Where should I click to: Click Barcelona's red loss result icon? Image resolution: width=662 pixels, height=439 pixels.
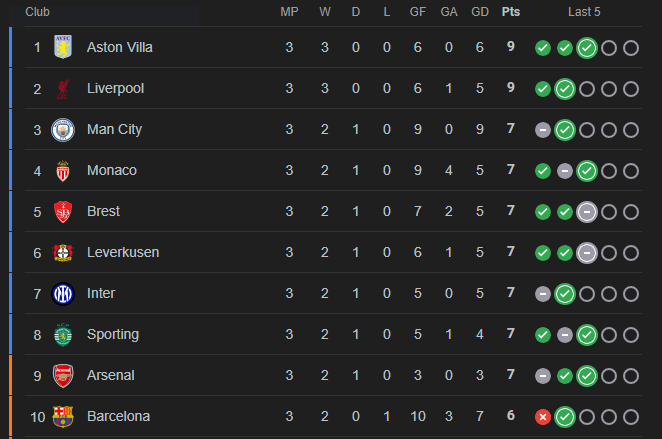tap(543, 417)
